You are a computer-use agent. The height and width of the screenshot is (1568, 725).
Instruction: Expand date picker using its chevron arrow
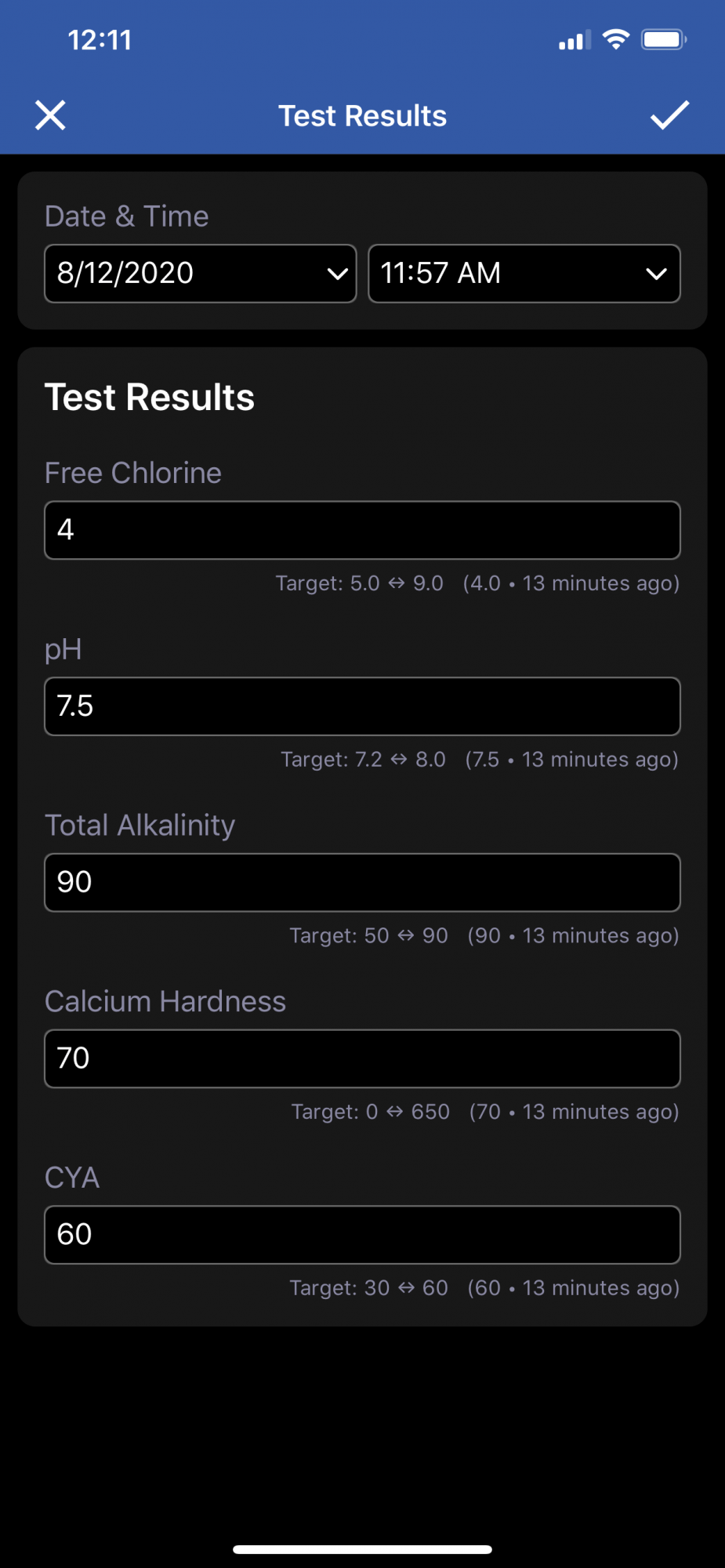point(337,274)
